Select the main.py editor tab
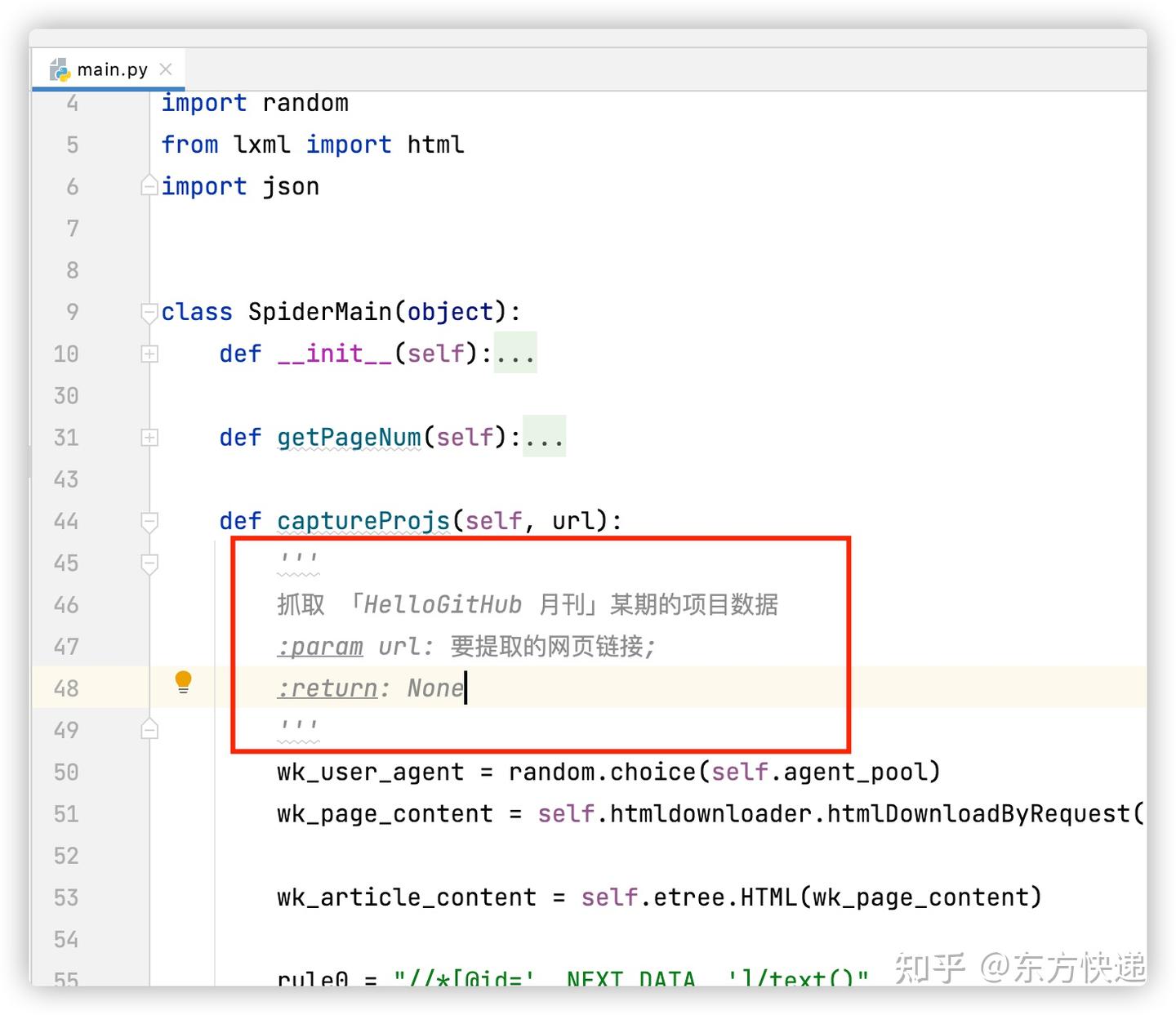 pos(110,69)
